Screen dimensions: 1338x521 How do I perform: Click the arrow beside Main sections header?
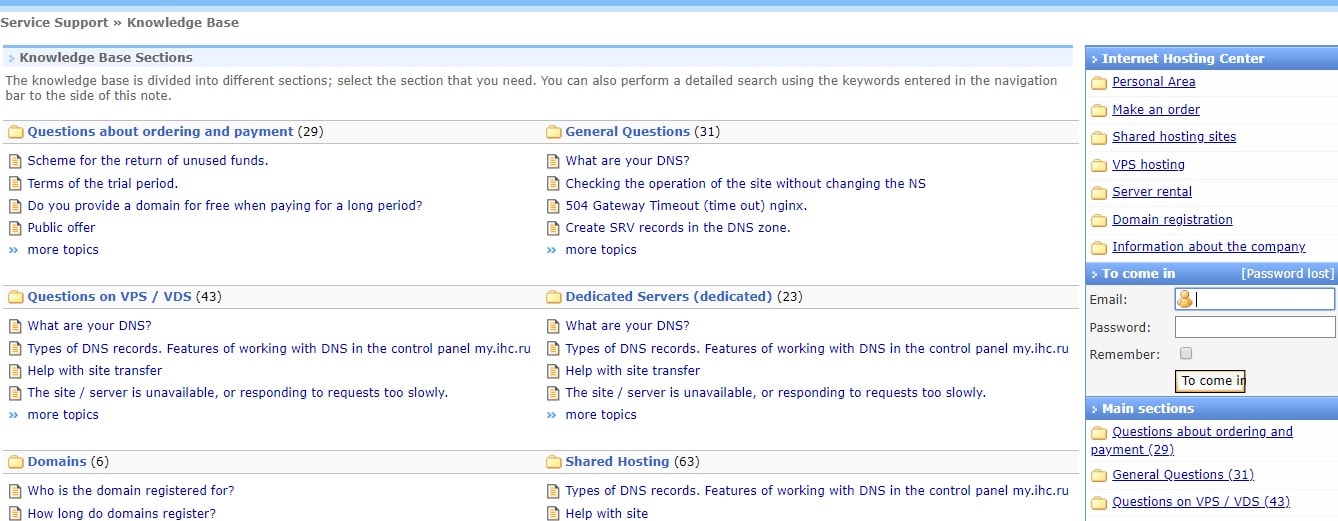[x=1094, y=410]
